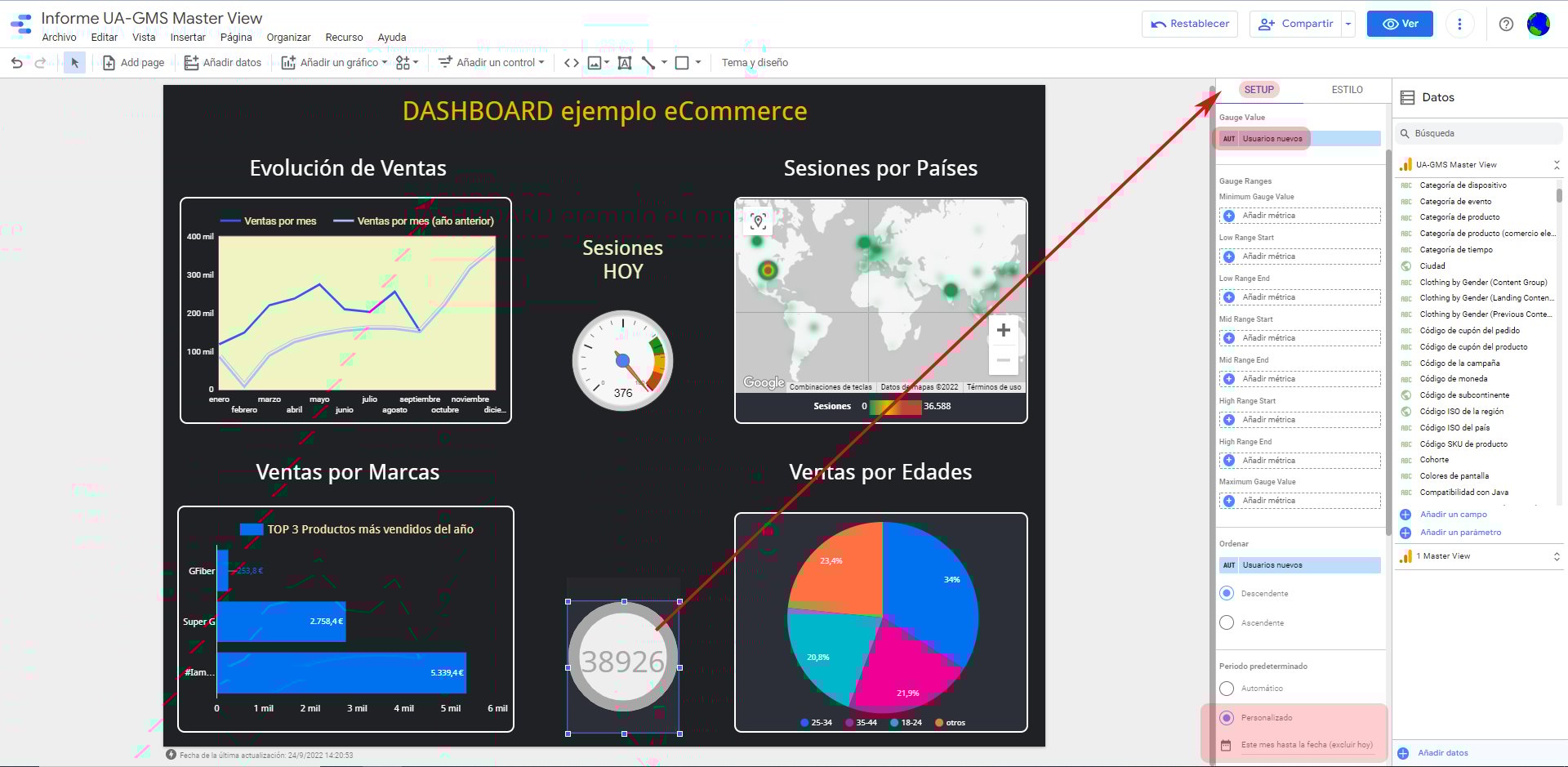Click the help question mark icon

click(1506, 24)
